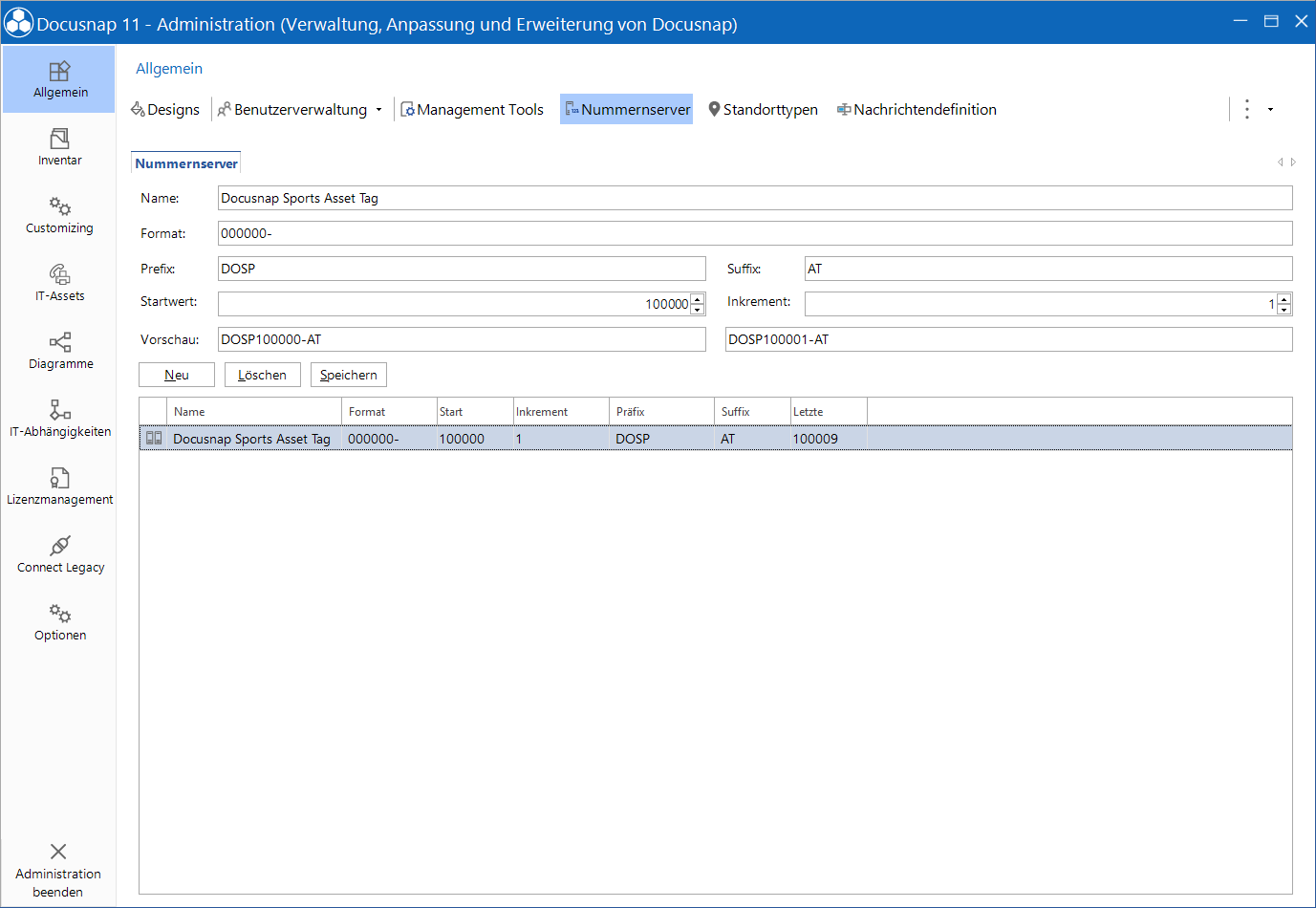Open the Connect Legacy sidebar section
Viewport: 1316px width, 908px height.
point(59,554)
